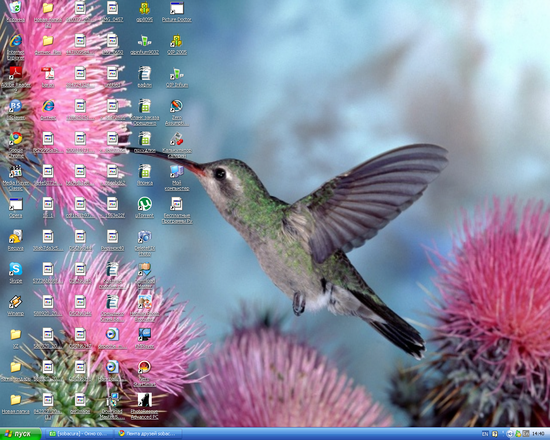Switch to Chrome Лента друзей taskbar window
The image size is (550, 440).
pos(149,434)
